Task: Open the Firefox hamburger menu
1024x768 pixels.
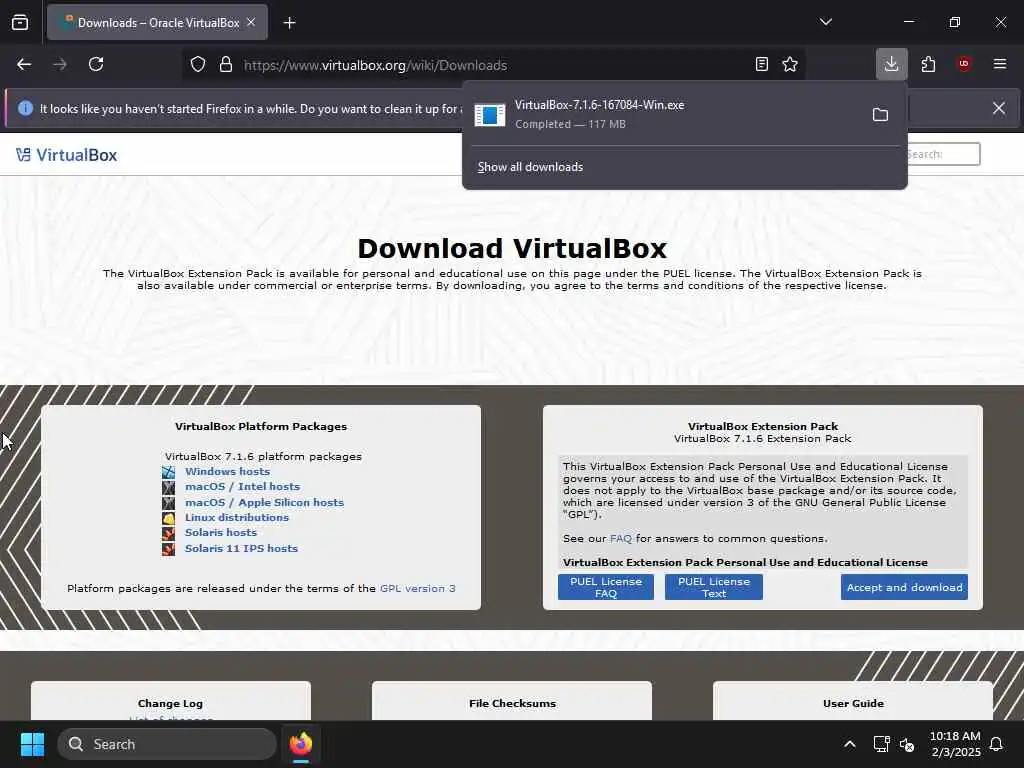Action: (x=1000, y=64)
